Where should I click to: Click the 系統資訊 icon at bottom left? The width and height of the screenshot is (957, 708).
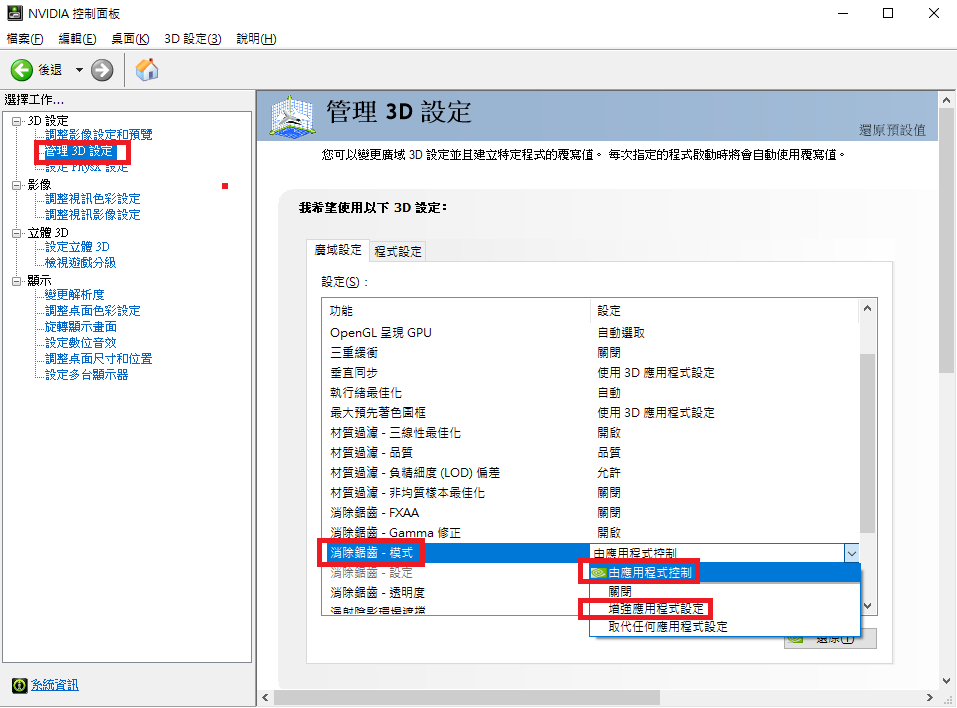coord(20,685)
